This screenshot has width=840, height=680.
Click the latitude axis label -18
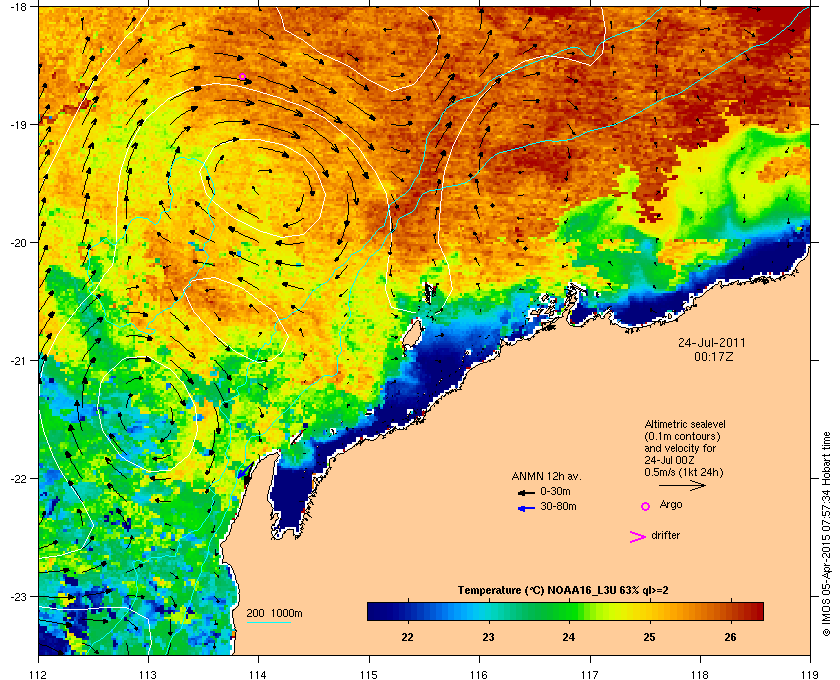pyautogui.click(x=18, y=6)
